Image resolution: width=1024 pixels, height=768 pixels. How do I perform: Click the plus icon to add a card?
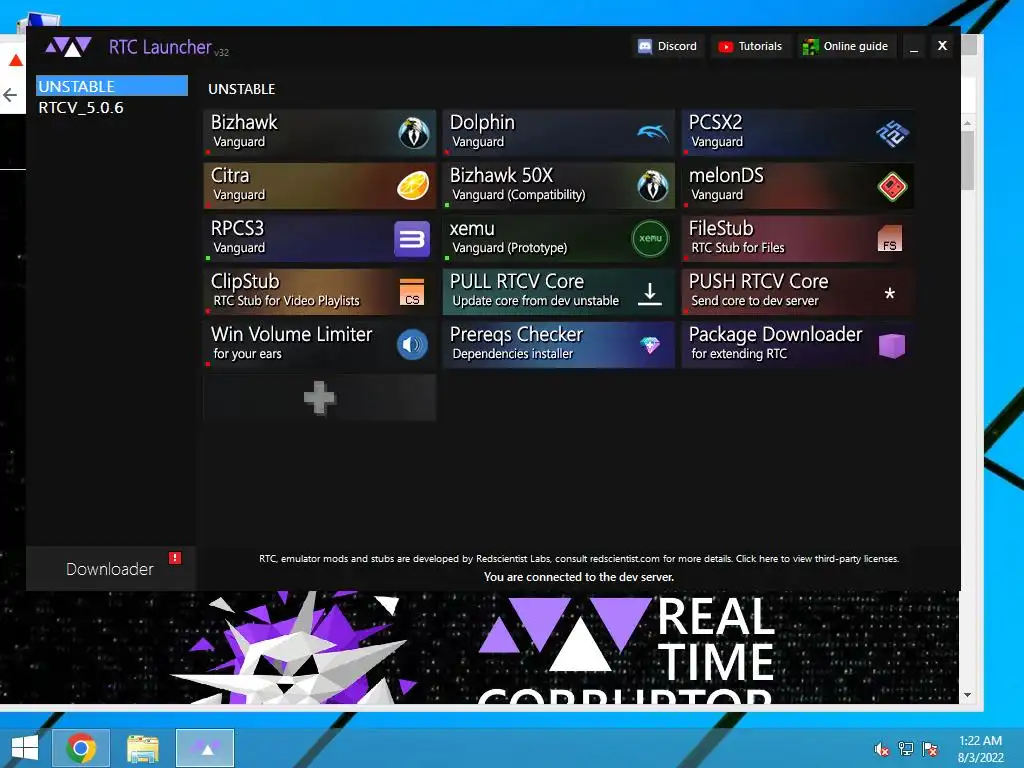[320, 398]
